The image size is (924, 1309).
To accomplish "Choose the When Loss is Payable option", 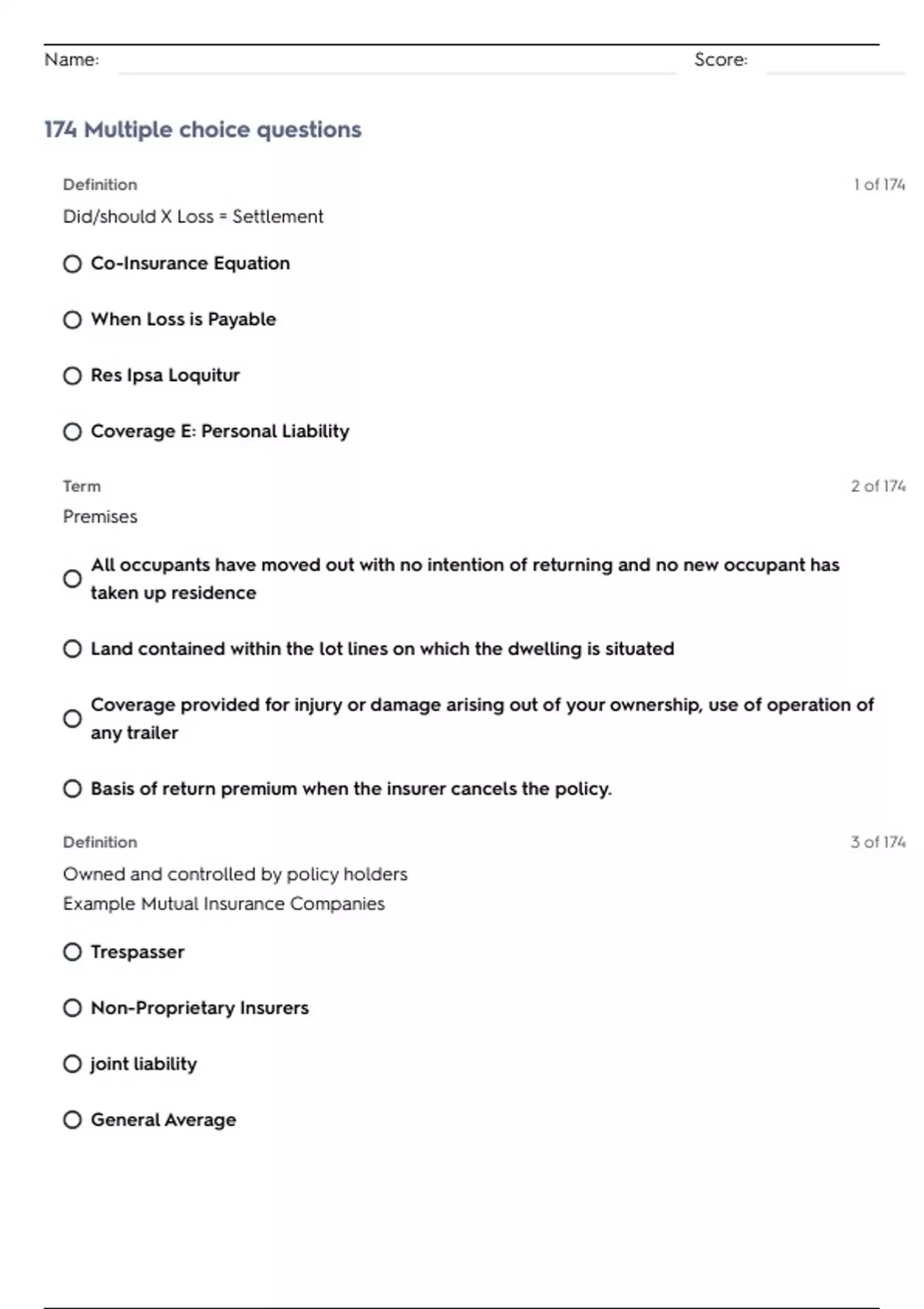I will [x=72, y=320].
